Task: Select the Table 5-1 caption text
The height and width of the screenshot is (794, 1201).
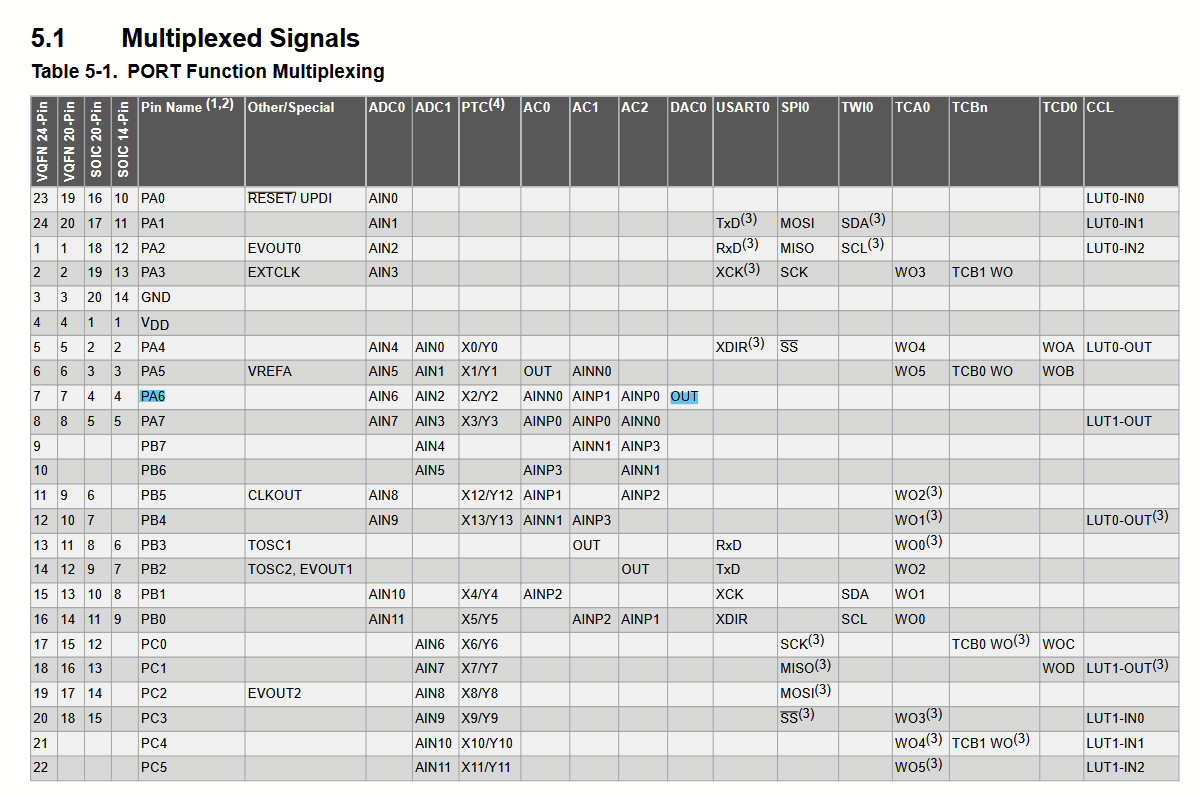Action: coord(208,72)
